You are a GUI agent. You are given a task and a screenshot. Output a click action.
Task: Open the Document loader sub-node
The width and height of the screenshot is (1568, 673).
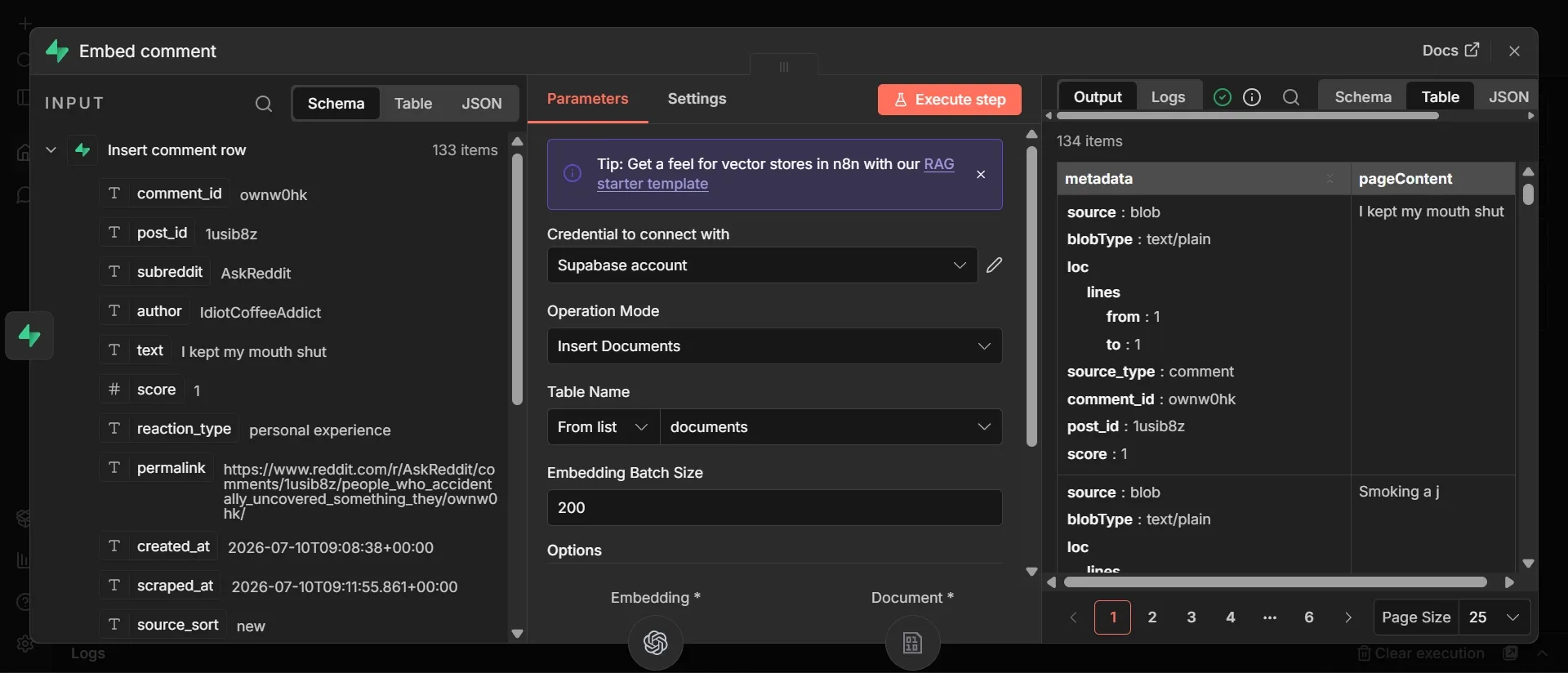point(912,643)
